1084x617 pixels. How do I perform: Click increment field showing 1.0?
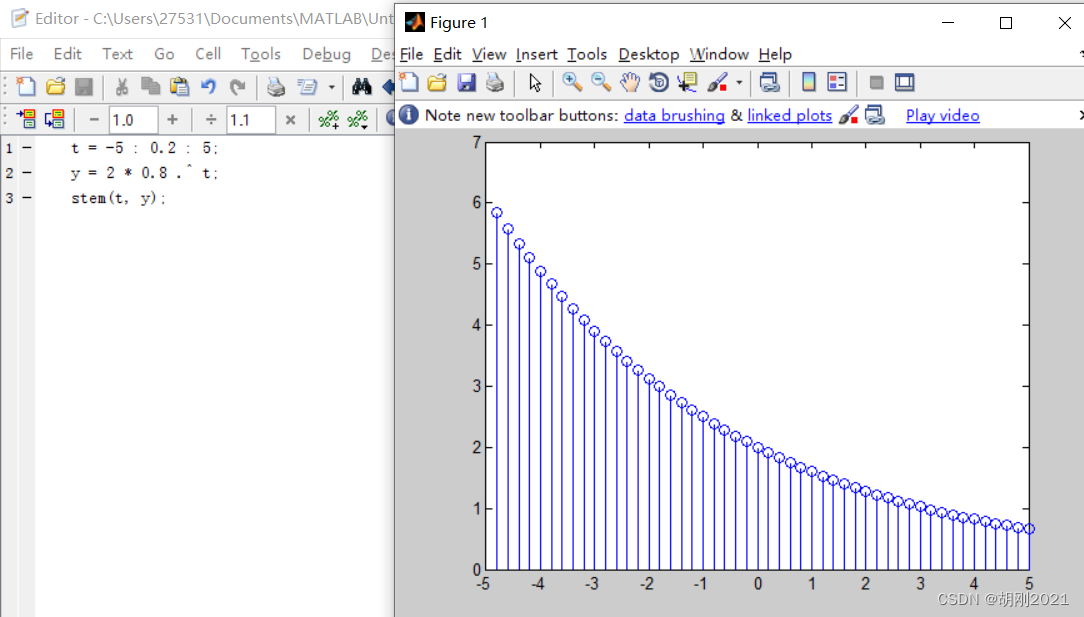coord(133,120)
